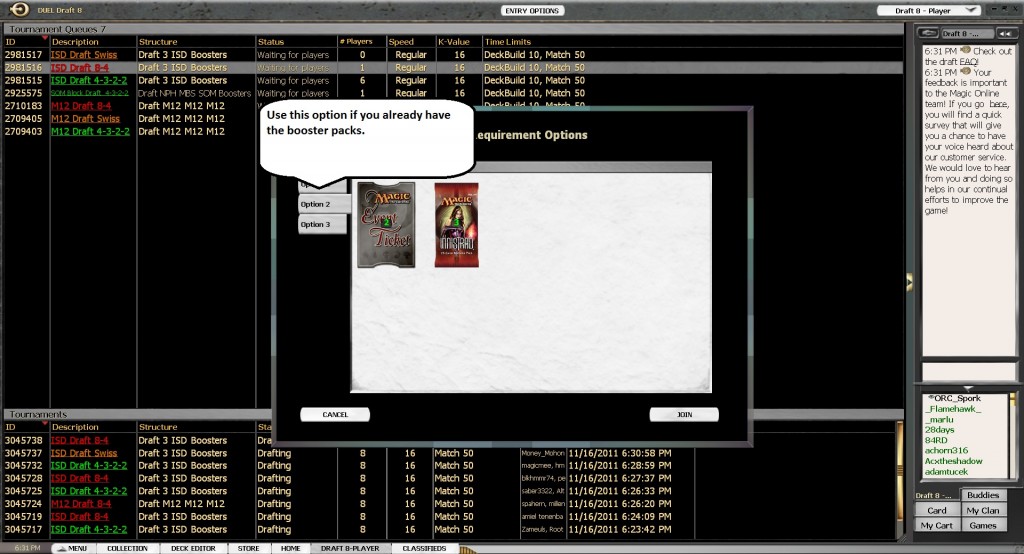The width and height of the screenshot is (1024, 554).
Task: Click the Entry Options button
Action: 532,10
